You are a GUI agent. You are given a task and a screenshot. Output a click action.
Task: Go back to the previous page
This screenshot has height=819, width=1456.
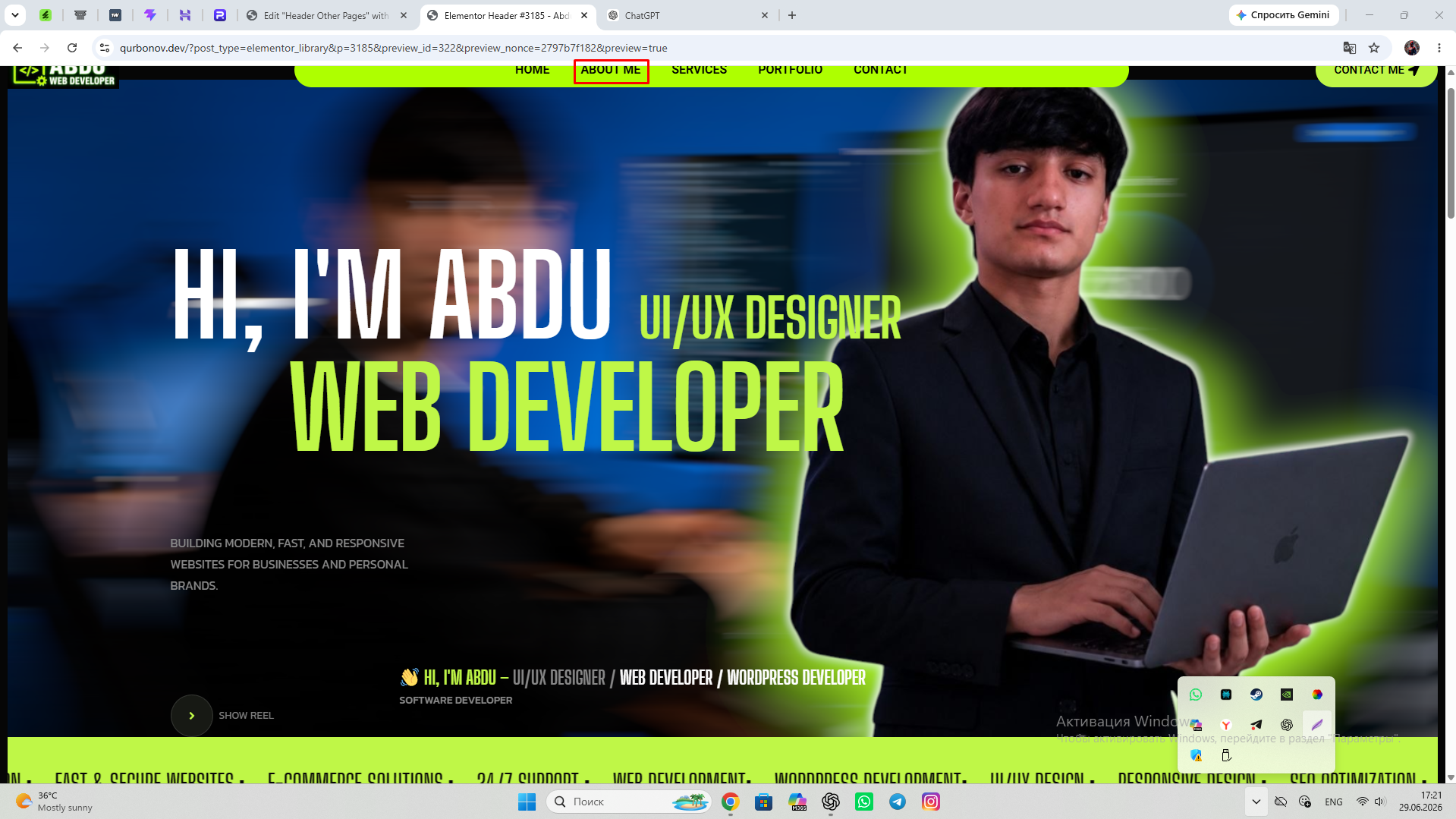click(x=17, y=48)
